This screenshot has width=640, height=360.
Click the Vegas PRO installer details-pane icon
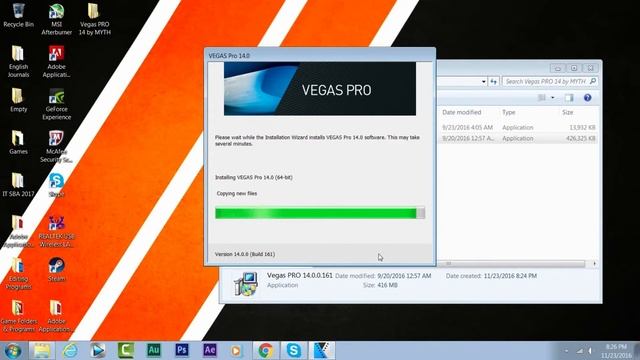[x=245, y=283]
